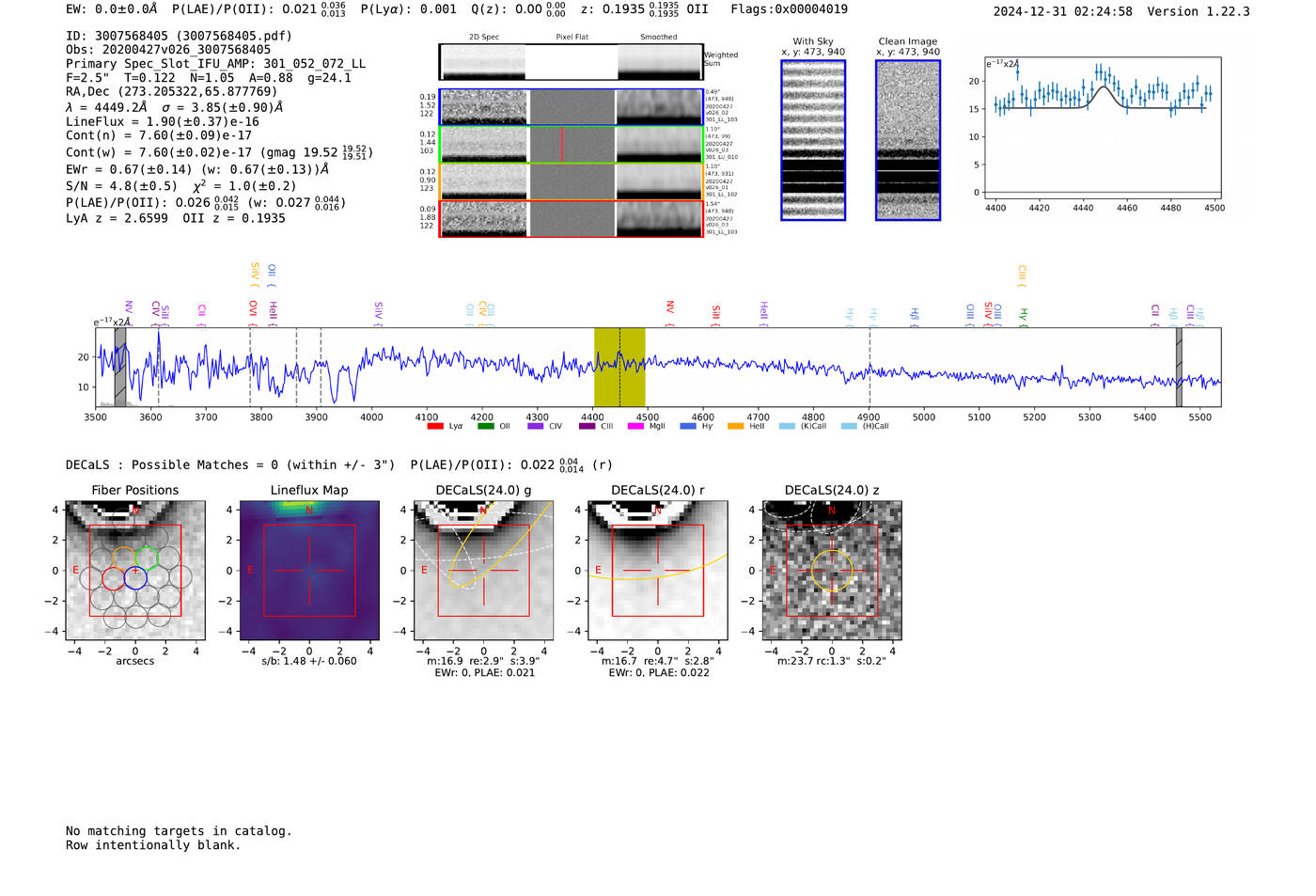Screen dimensions: 1316x896
Task: Open the Lineflux Map panel
Action: click(309, 571)
